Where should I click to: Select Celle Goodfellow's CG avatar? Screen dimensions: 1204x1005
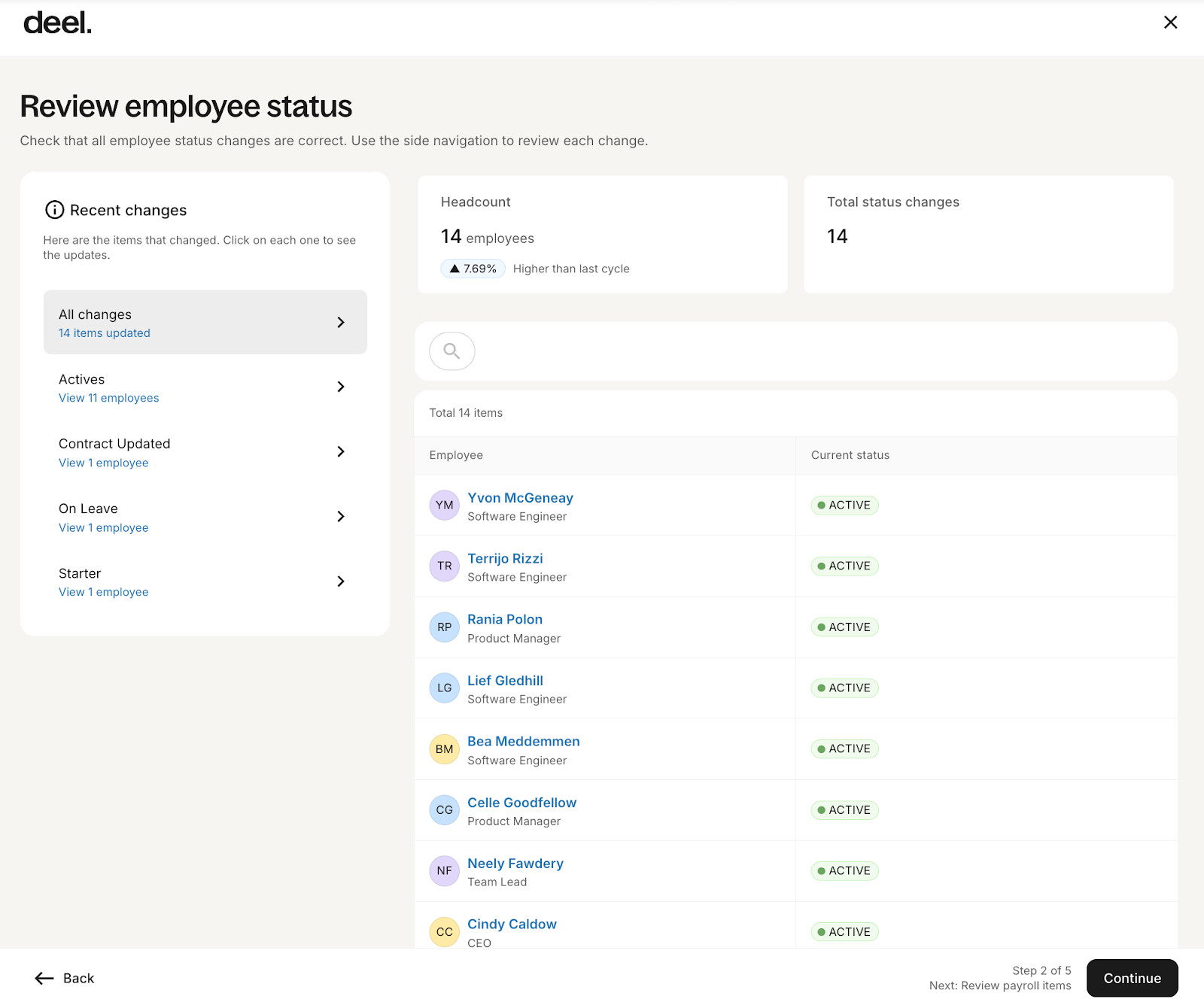(x=444, y=809)
